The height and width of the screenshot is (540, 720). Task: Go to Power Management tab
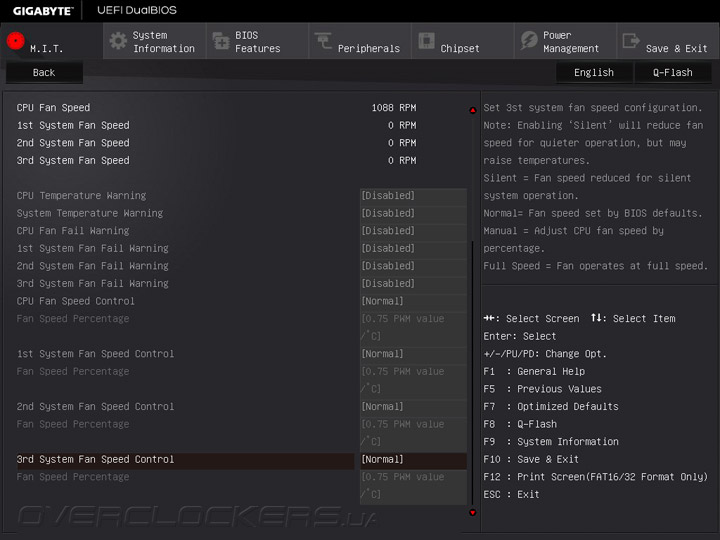coord(565,41)
